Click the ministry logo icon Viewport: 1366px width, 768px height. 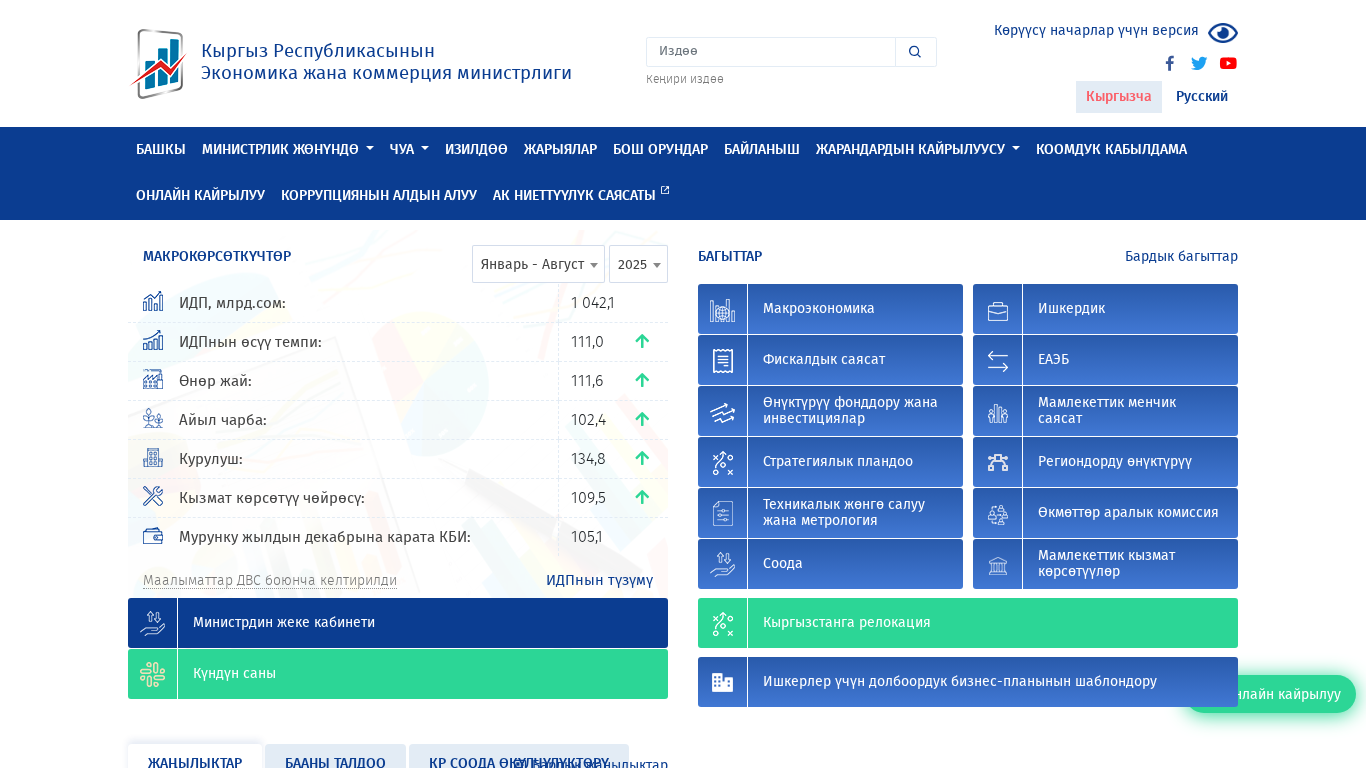[159, 64]
